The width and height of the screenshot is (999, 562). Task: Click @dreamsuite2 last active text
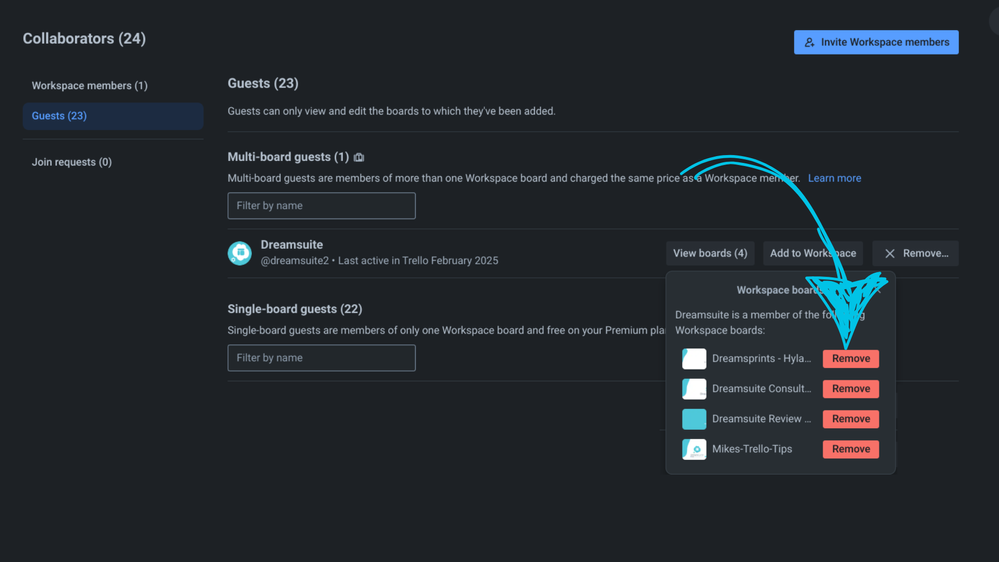click(x=379, y=261)
